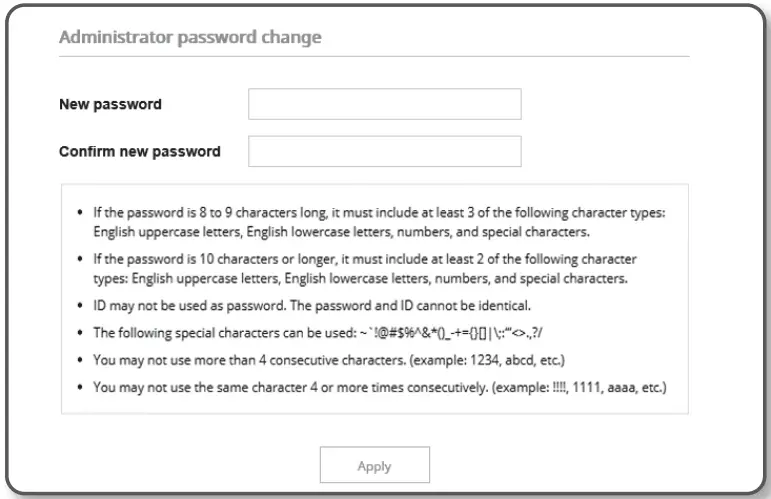This screenshot has width=771, height=499.
Task: Click the bullet point before the first rule
Action: (x=78, y=215)
